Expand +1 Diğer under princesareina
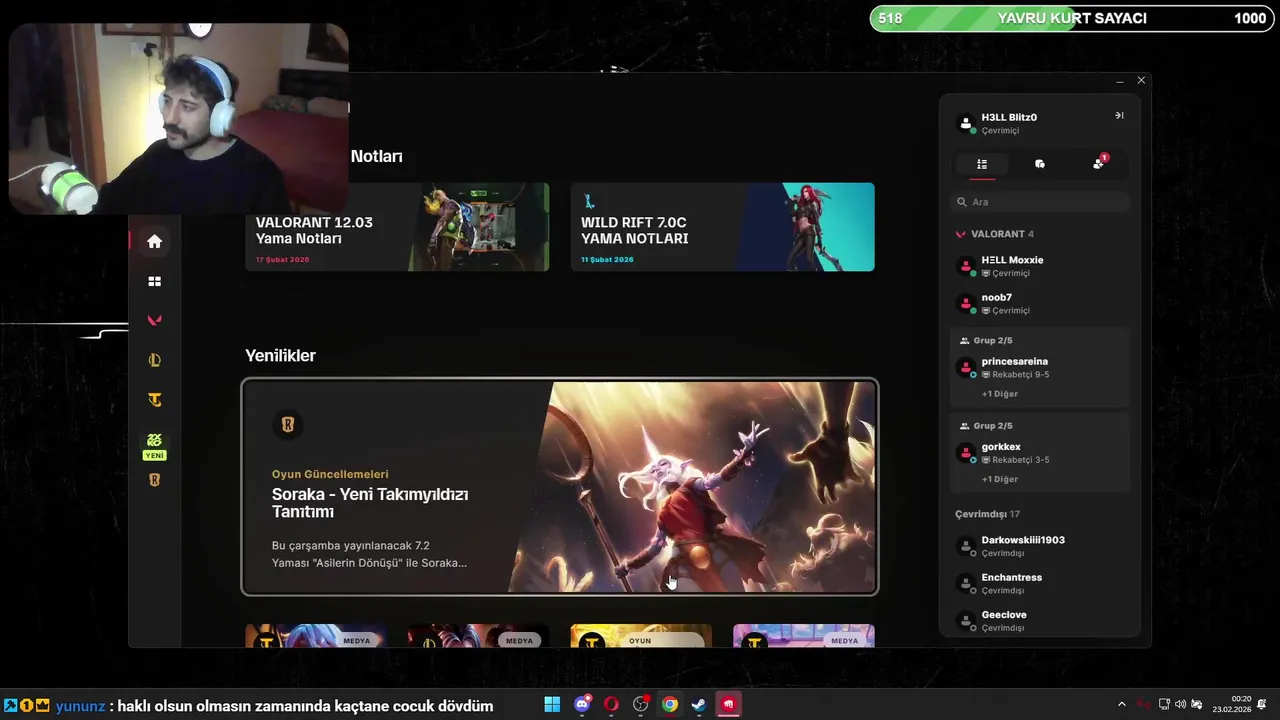The width and height of the screenshot is (1280, 720). tap(999, 394)
